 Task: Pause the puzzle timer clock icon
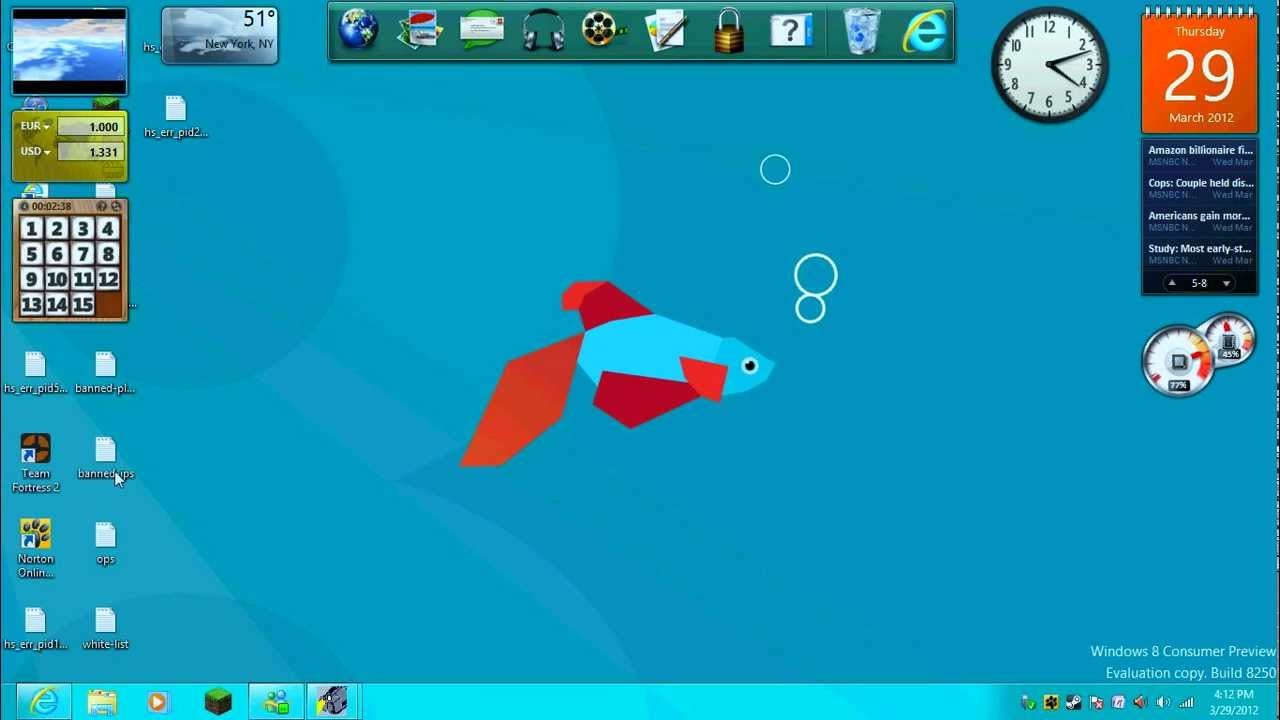pyautogui.click(x=24, y=206)
